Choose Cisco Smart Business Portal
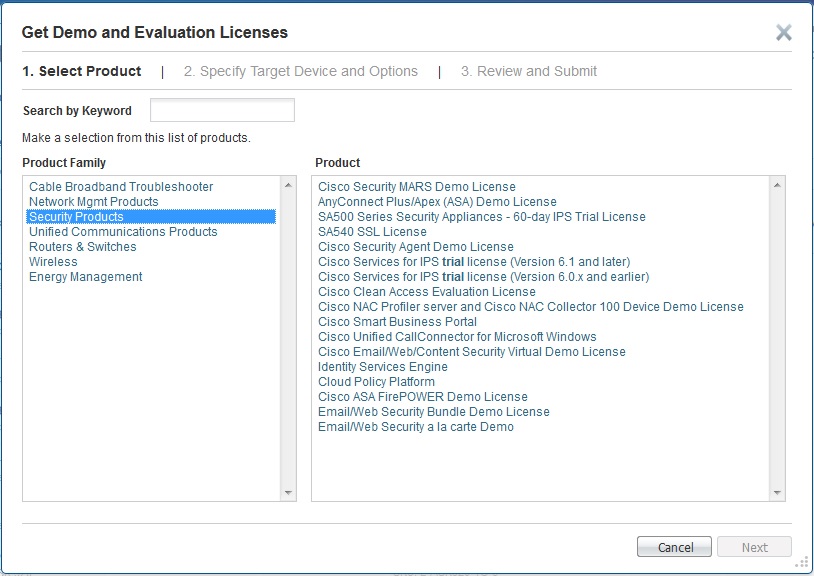The height and width of the screenshot is (576, 814). [397, 322]
